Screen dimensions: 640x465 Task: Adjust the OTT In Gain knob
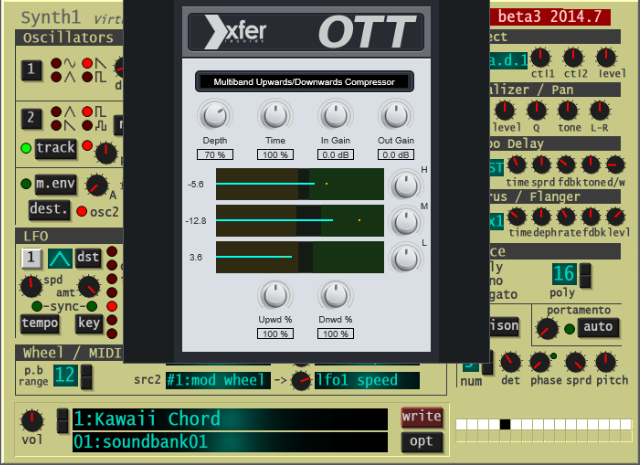tap(335, 116)
